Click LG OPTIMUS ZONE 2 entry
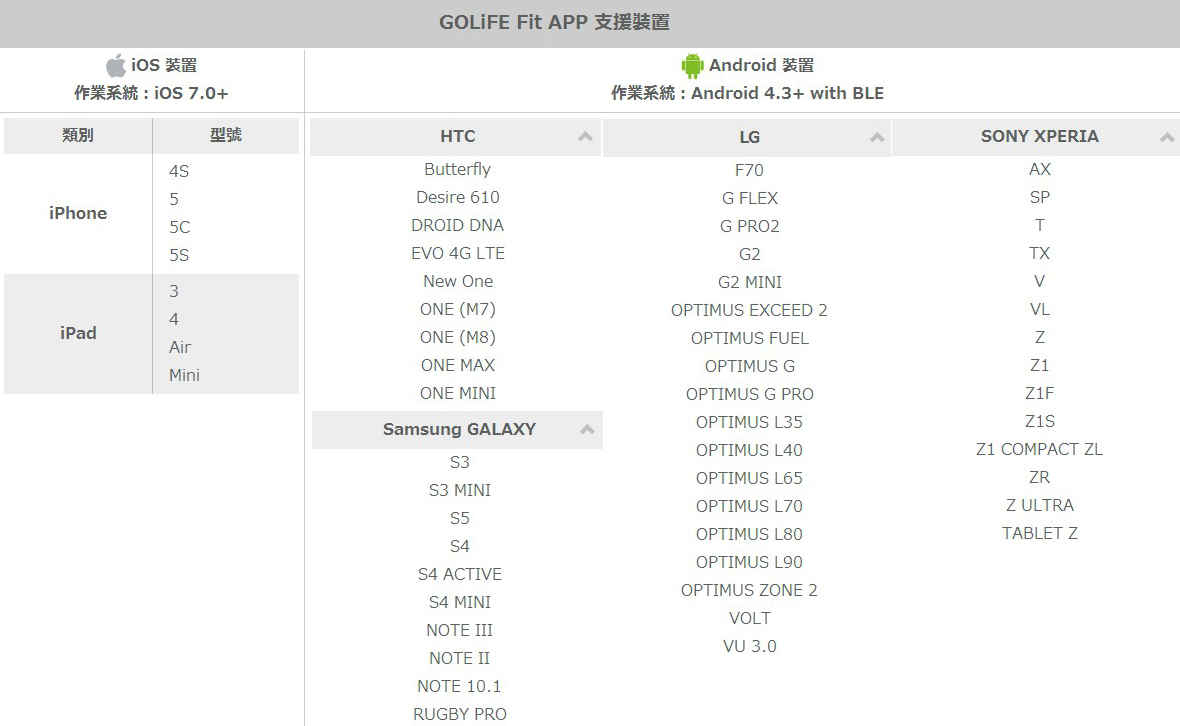The image size is (1180, 726). (750, 591)
